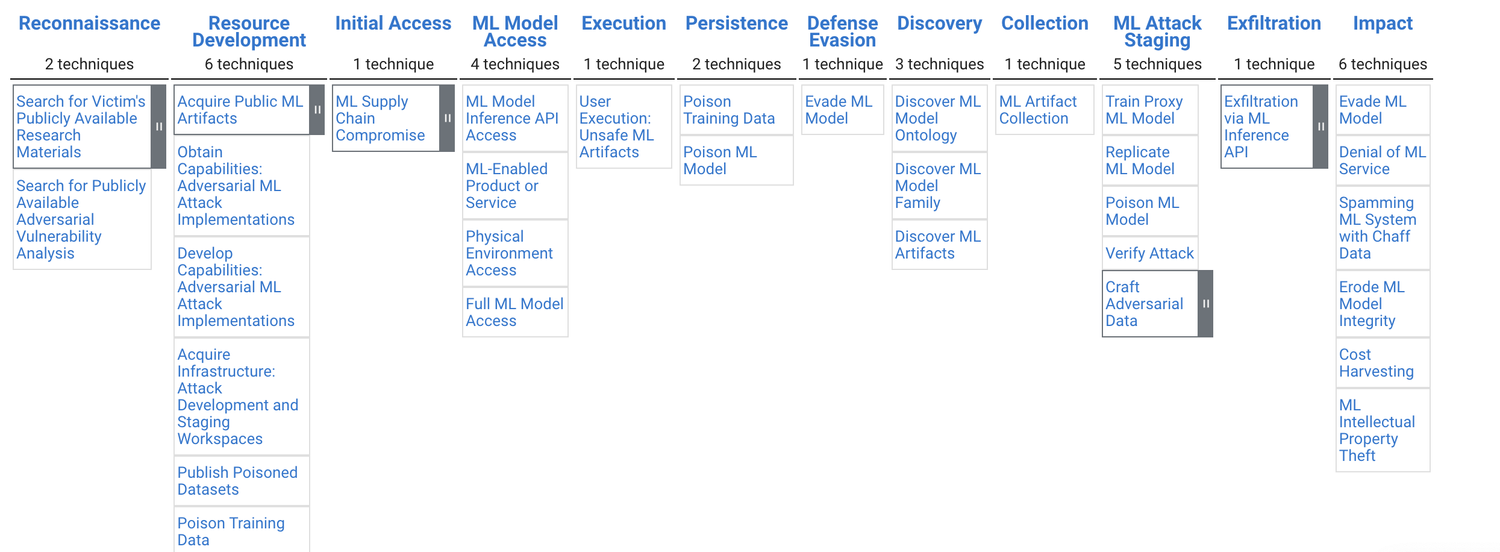Open the Resource Development tactic heading
1500x552 pixels.
click(x=249, y=32)
